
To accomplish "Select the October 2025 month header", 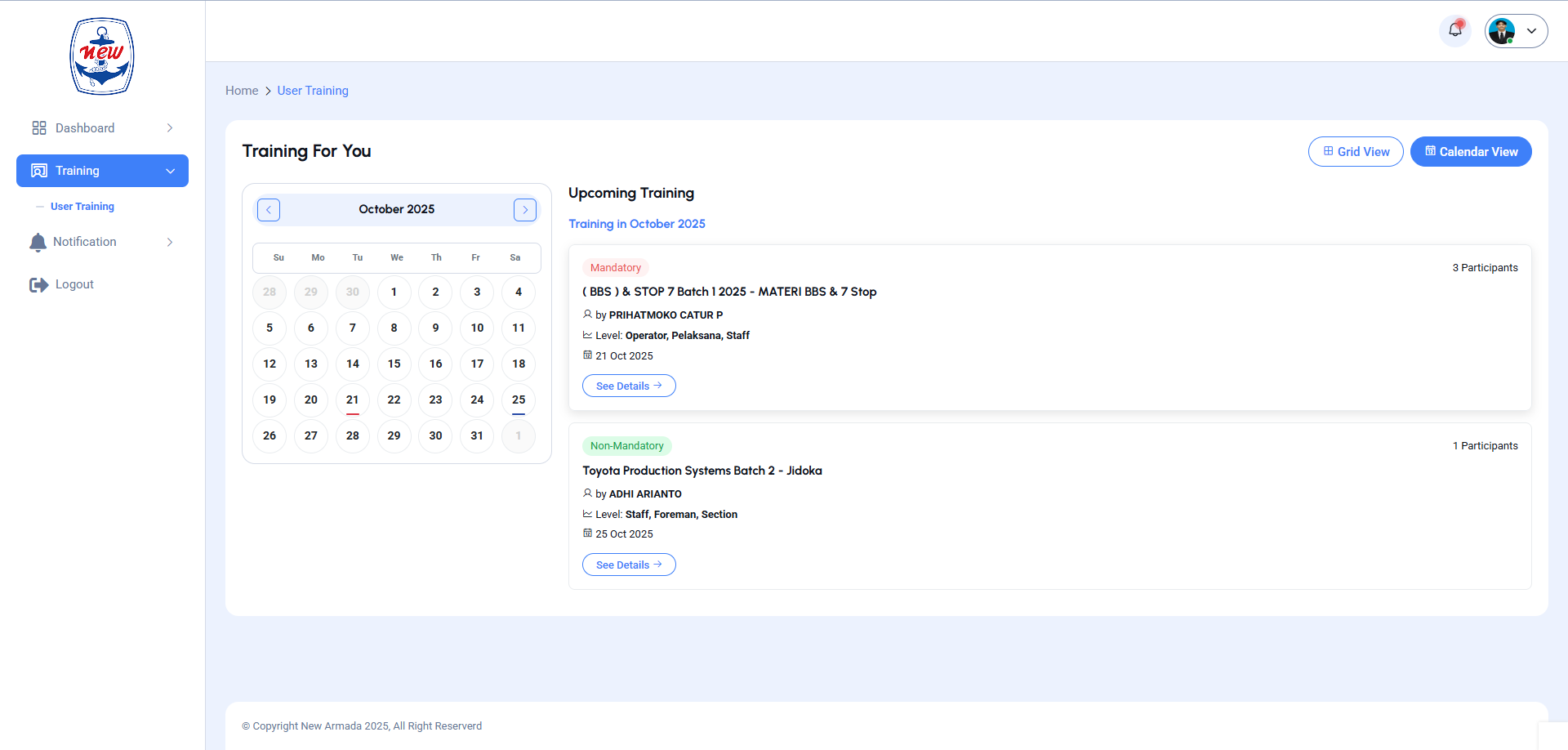I will pyautogui.click(x=397, y=209).
